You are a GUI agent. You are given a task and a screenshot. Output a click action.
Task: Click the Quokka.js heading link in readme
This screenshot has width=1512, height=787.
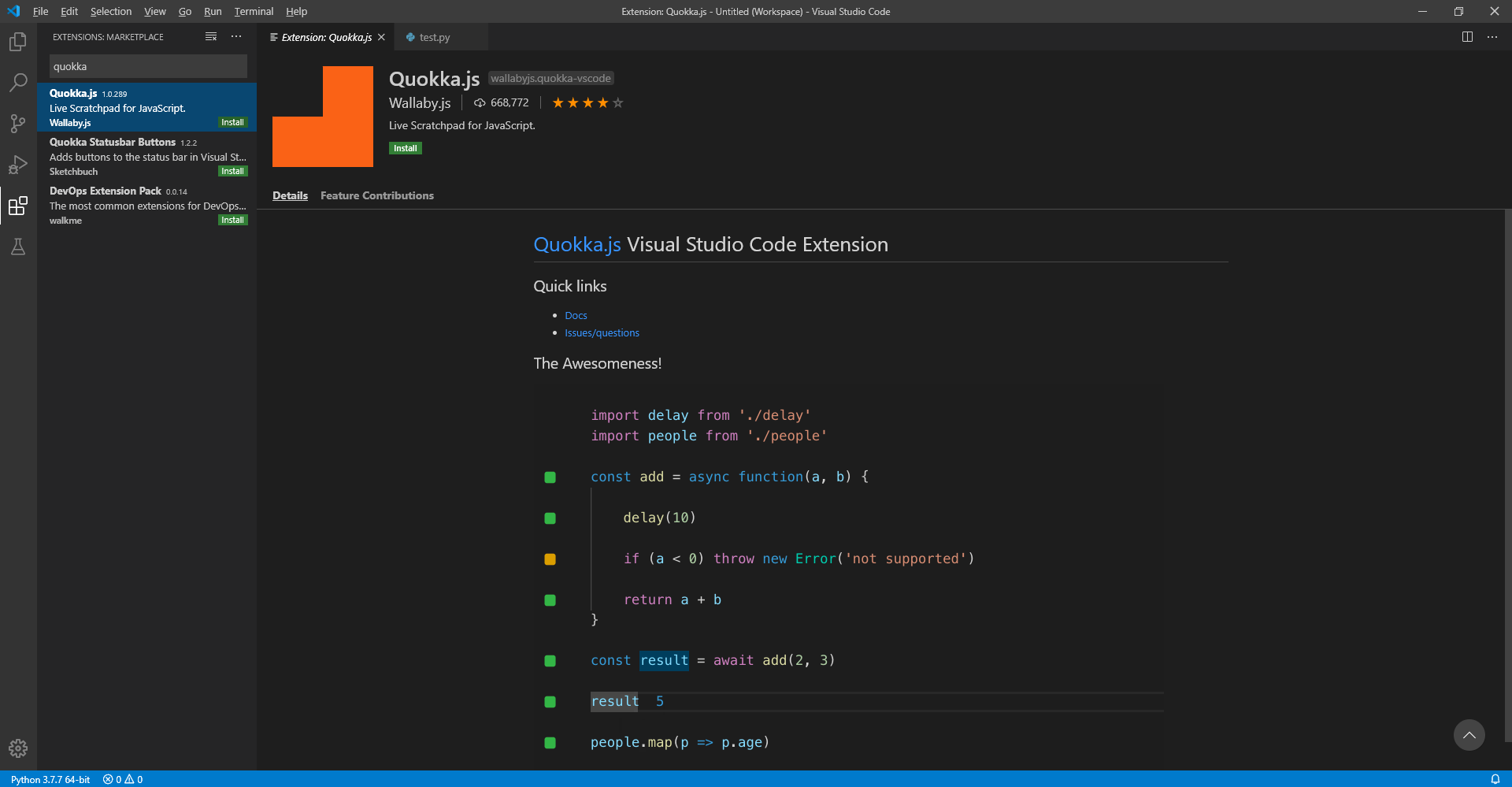(577, 244)
